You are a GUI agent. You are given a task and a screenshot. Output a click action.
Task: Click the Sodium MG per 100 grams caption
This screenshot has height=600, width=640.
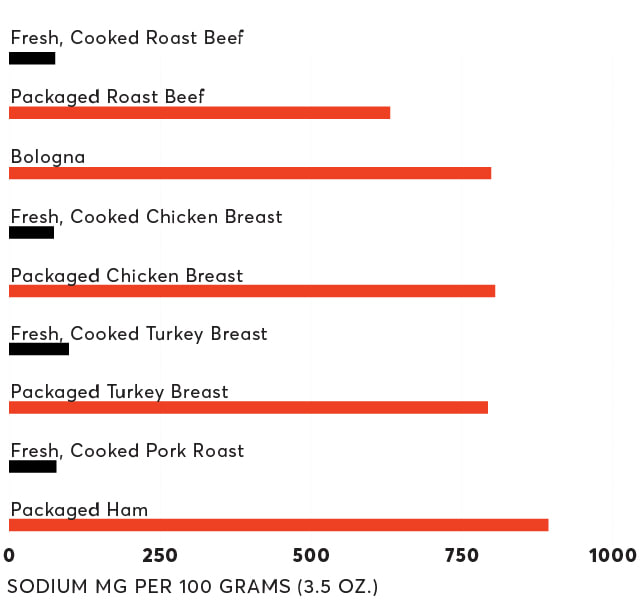193,587
